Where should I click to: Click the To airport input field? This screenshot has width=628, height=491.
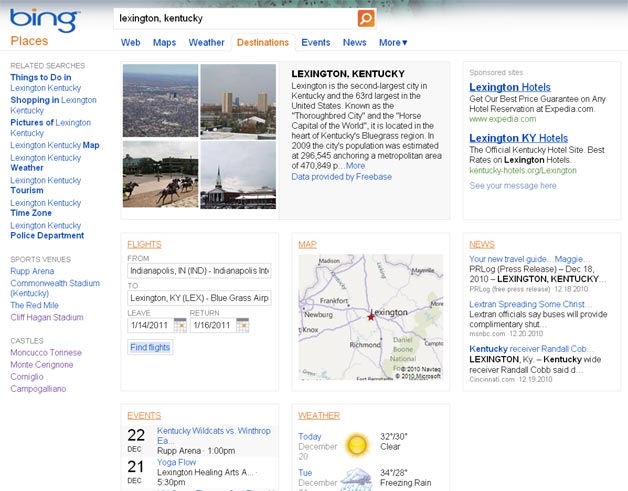coord(199,298)
